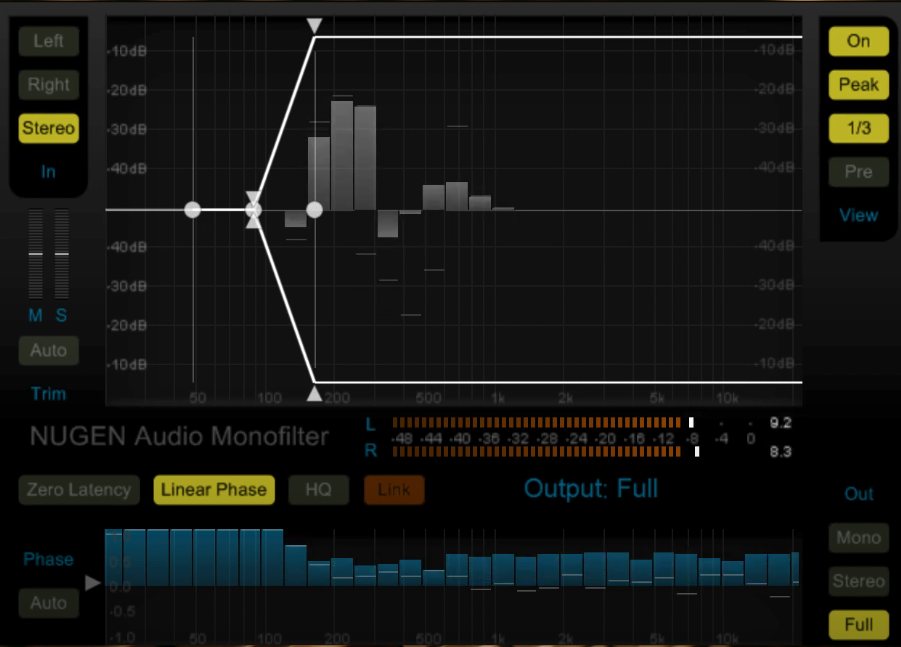Viewport: 901px width, 647px height.
Task: Toggle the On power button
Action: click(858, 41)
